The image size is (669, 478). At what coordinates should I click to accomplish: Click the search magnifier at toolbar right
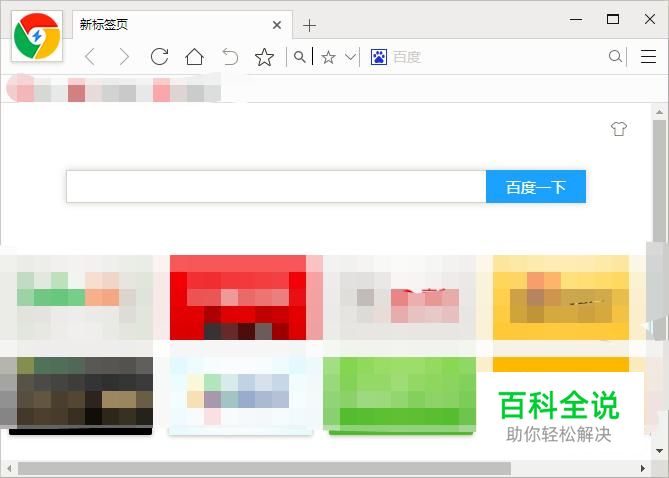tap(615, 56)
